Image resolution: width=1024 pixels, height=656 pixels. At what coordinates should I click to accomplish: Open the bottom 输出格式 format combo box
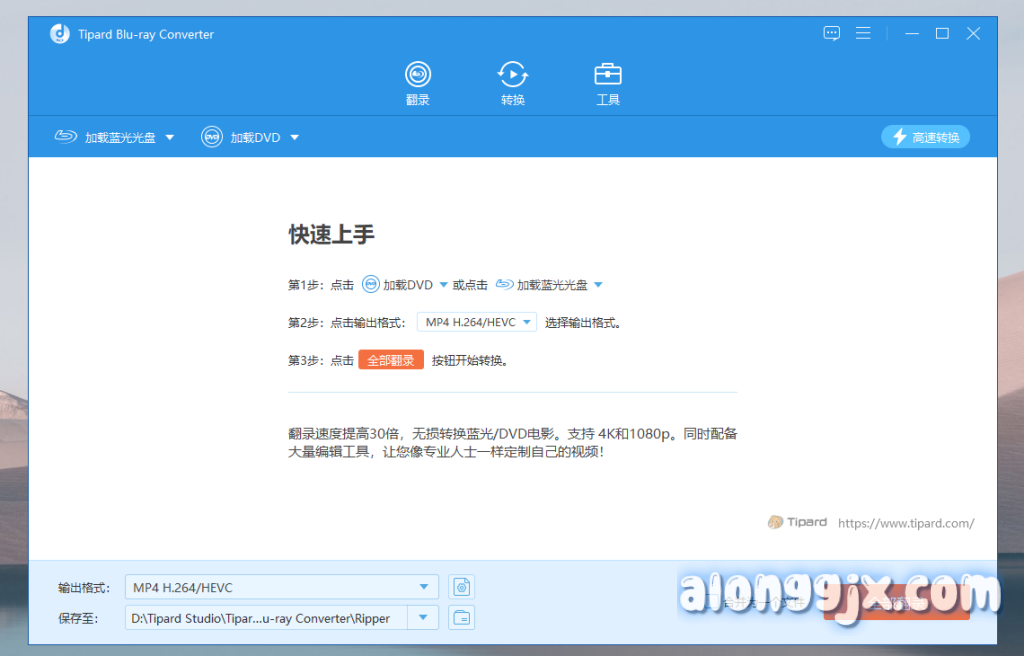click(x=281, y=587)
